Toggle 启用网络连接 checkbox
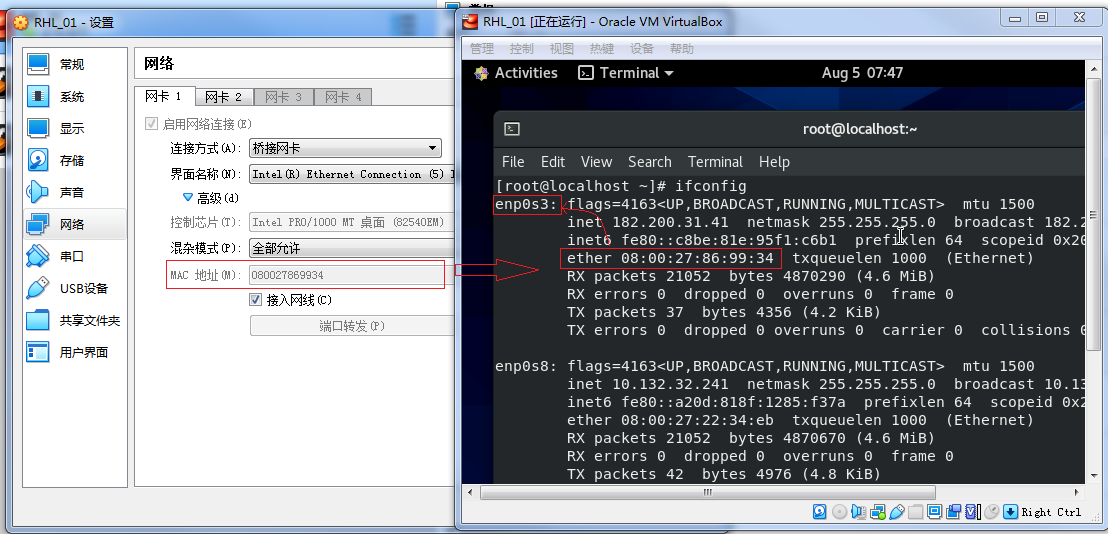This screenshot has height=534, width=1108. tap(151, 124)
